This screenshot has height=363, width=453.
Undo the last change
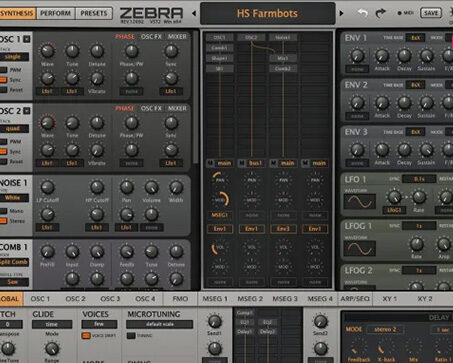coord(363,13)
